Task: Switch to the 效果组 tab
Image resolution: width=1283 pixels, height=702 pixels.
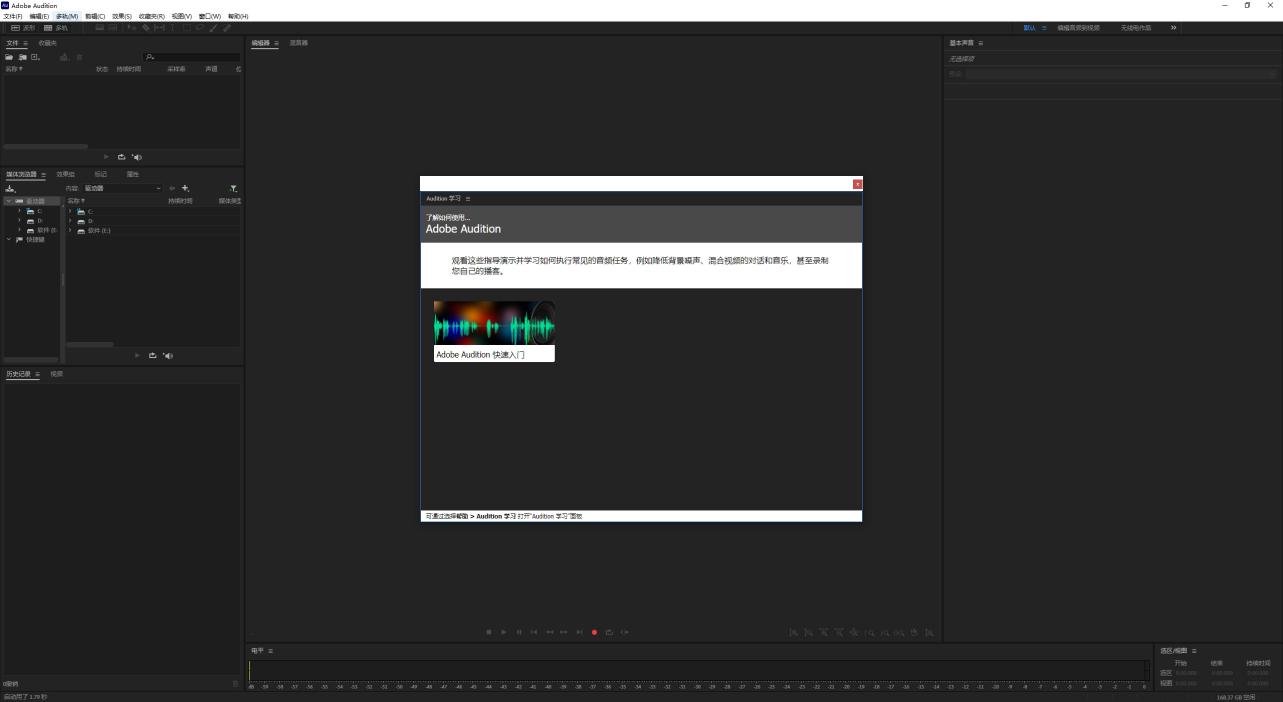Action: coord(65,174)
